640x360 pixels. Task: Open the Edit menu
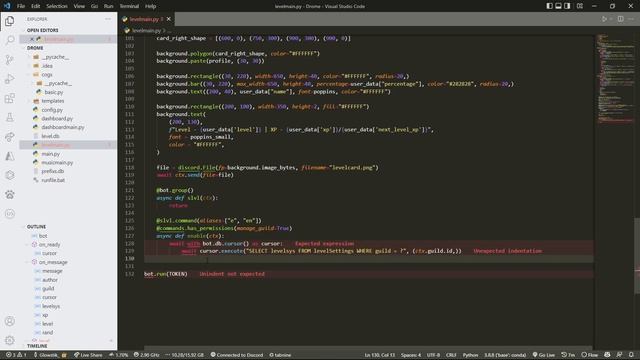pos(36,6)
